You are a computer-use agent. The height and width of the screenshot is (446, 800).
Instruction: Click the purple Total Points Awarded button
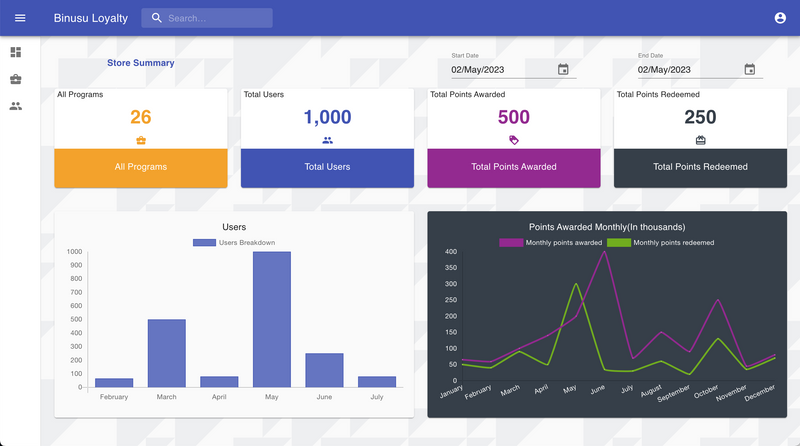(x=514, y=167)
